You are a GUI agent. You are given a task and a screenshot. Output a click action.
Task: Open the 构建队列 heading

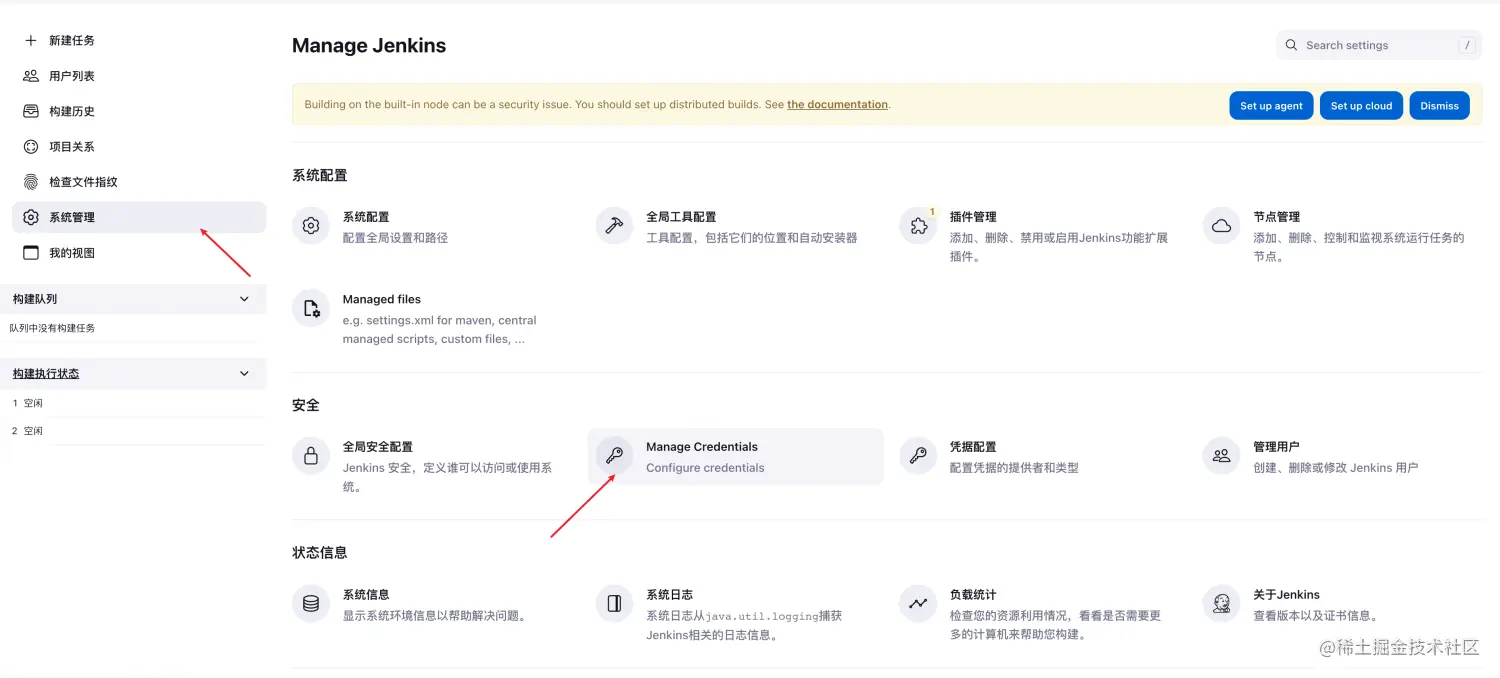tap(35, 299)
